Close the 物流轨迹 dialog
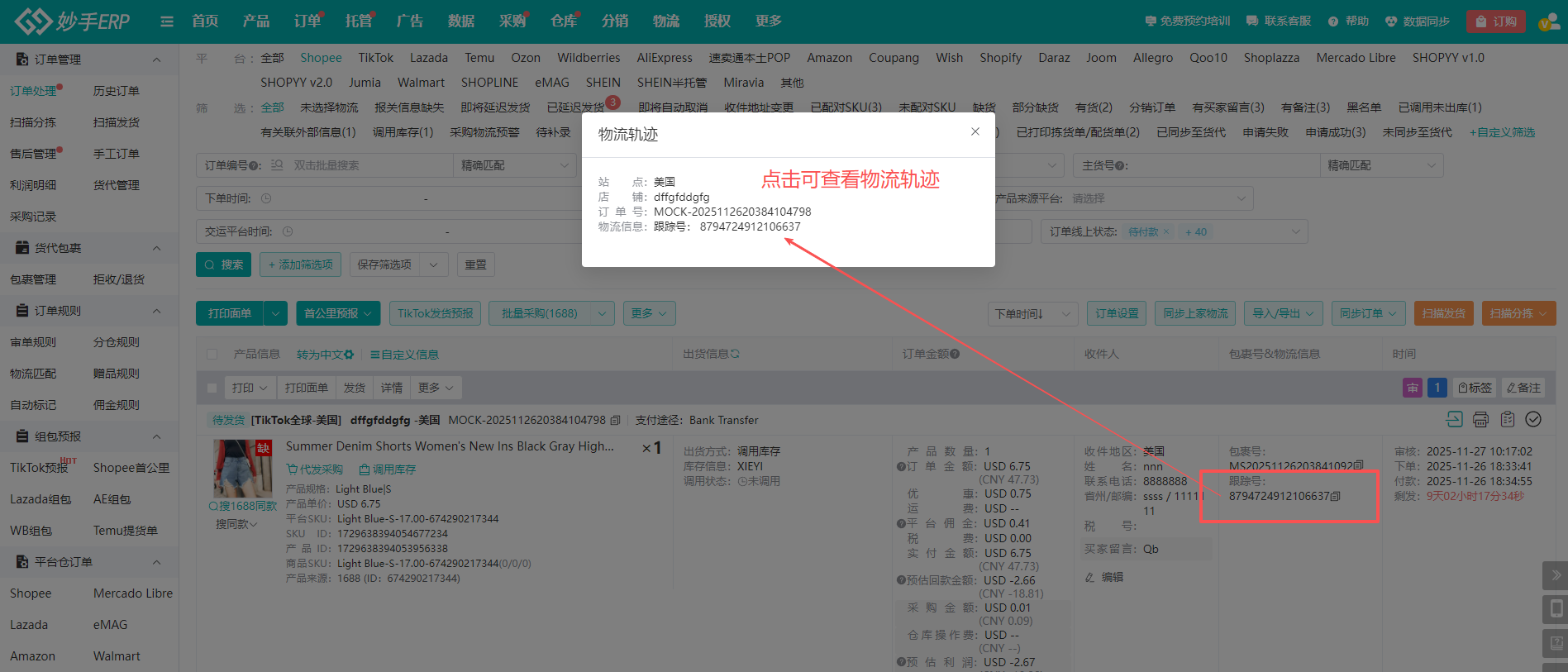Image resolution: width=1568 pixels, height=672 pixels. pyautogui.click(x=975, y=131)
